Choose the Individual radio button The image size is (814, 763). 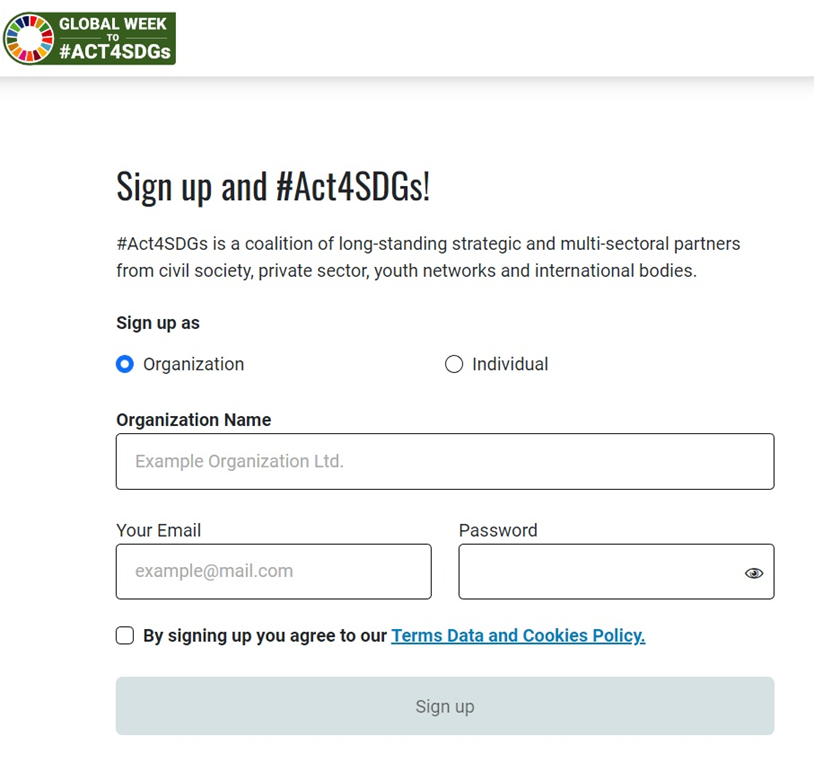(x=454, y=364)
